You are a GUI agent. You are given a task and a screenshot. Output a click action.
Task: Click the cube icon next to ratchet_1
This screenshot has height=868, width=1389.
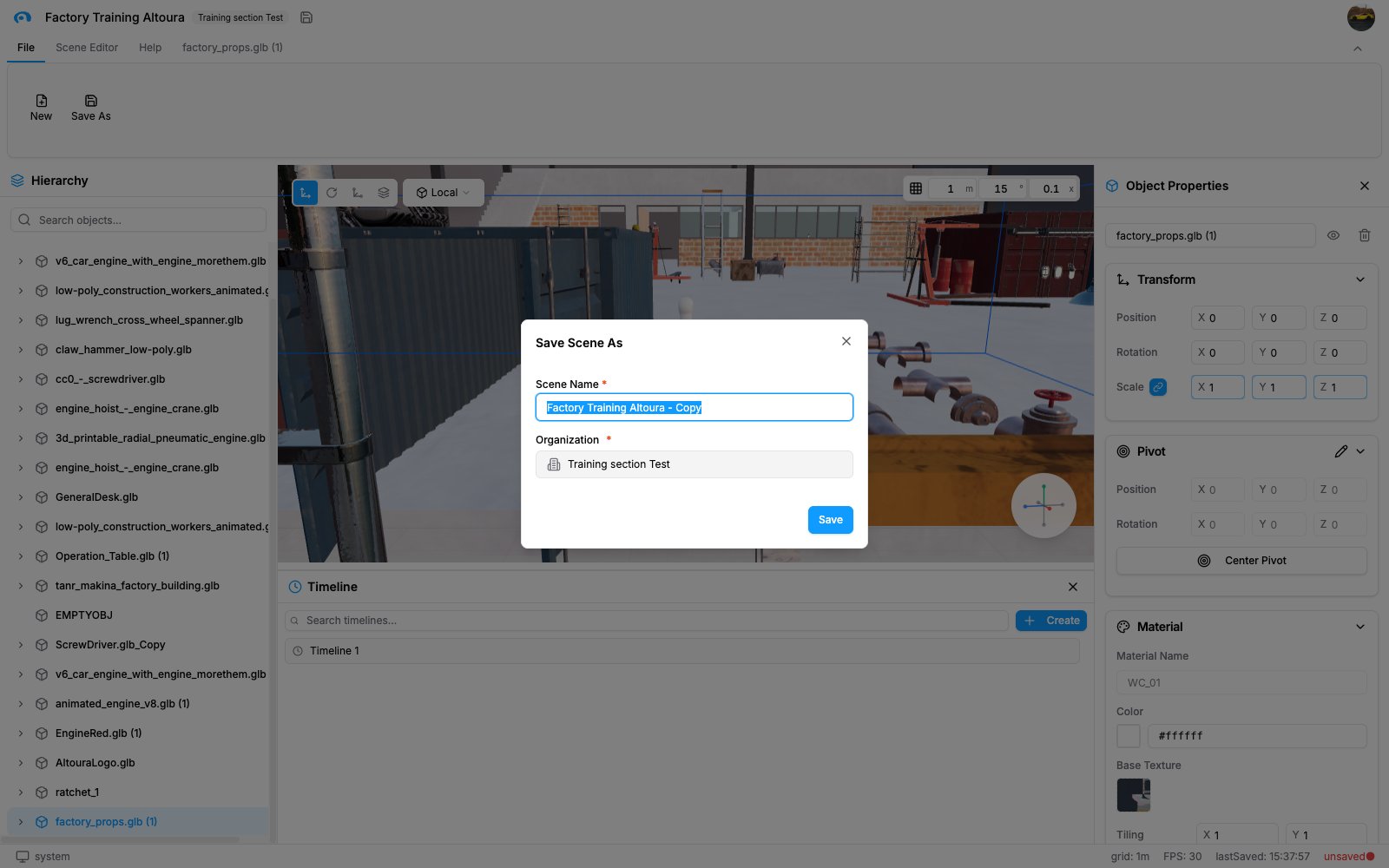coord(42,792)
